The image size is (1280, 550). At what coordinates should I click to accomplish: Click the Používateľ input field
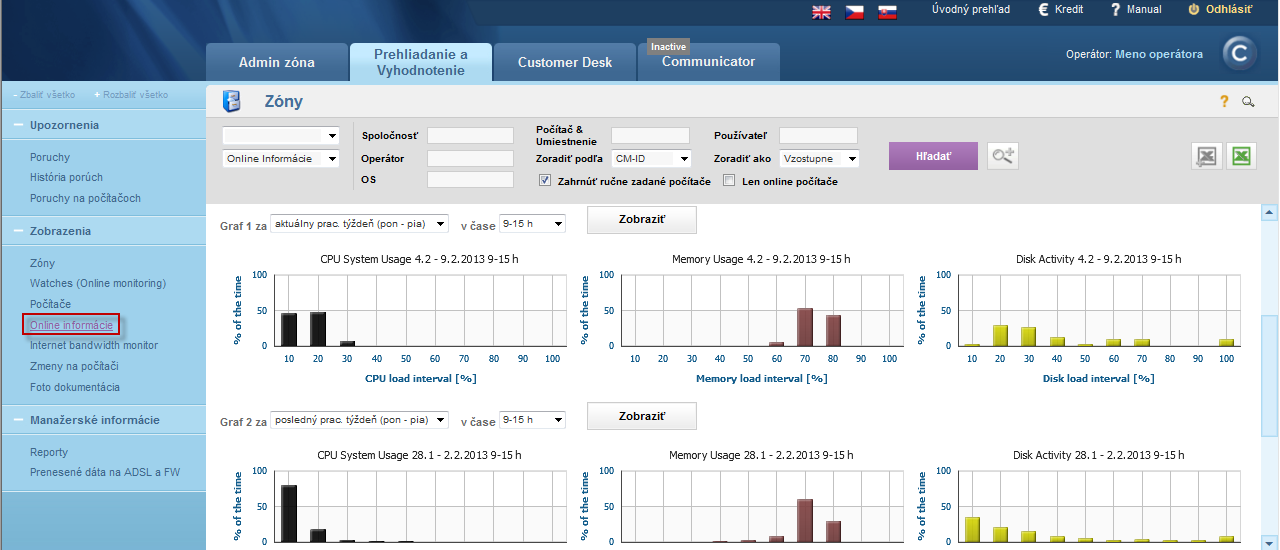tap(818, 135)
